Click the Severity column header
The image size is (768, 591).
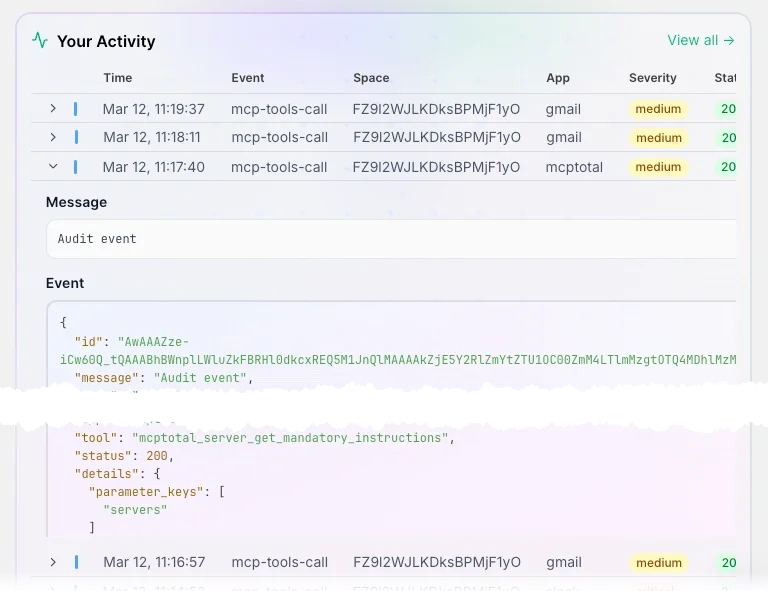(x=652, y=78)
